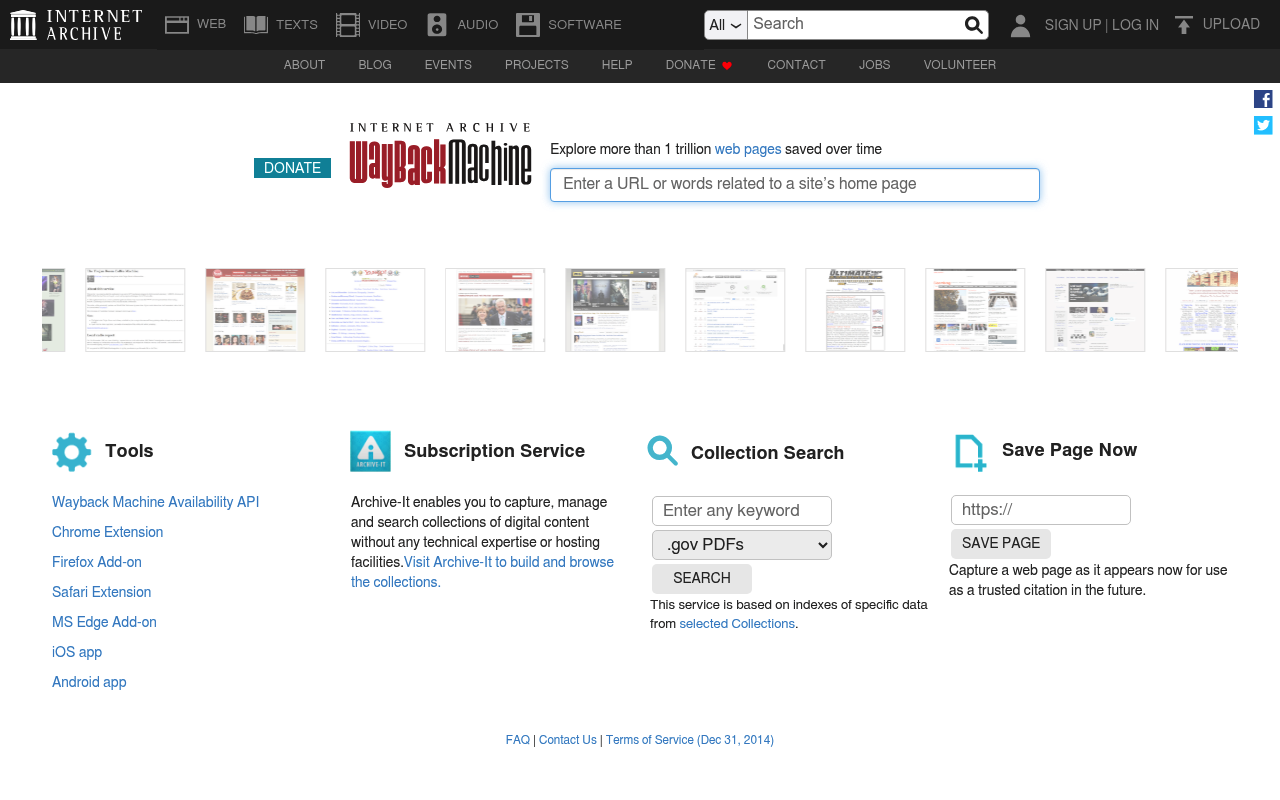Click the Upload arrow icon
This screenshot has height=800, width=1280.
click(1184, 25)
